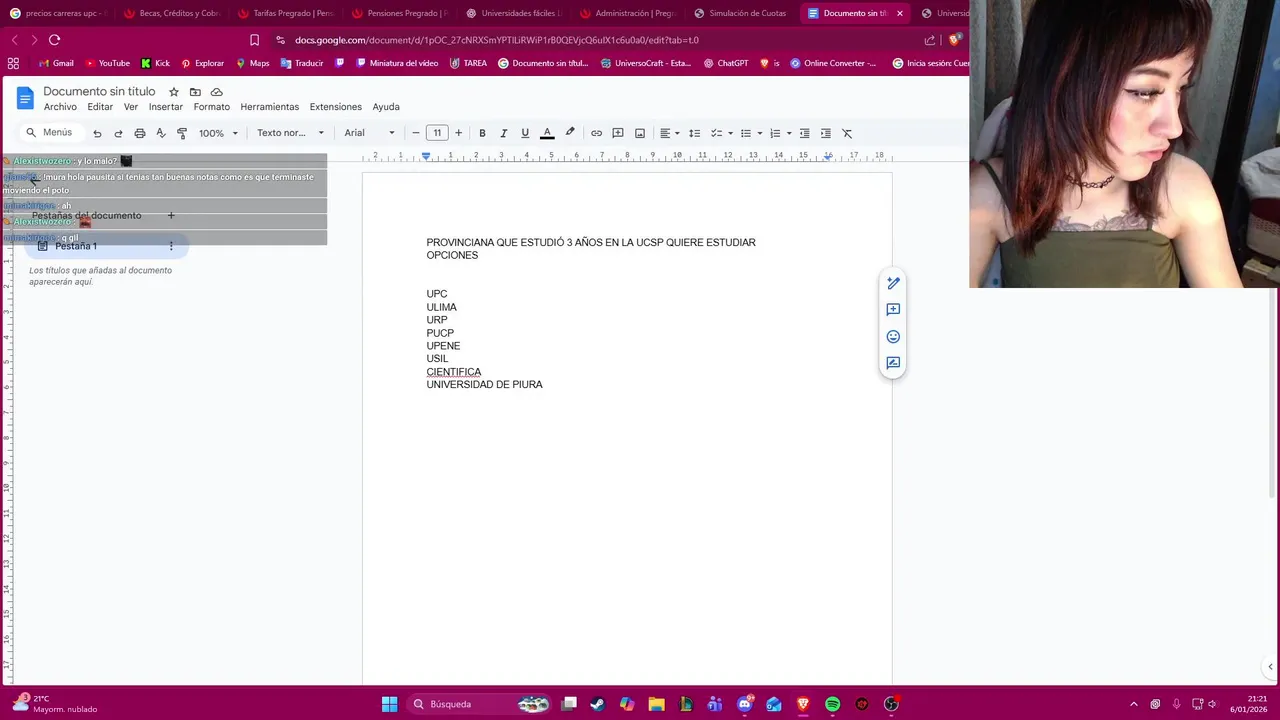
Task: Open the Pestaña 1 three-dot options
Action: click(x=171, y=246)
